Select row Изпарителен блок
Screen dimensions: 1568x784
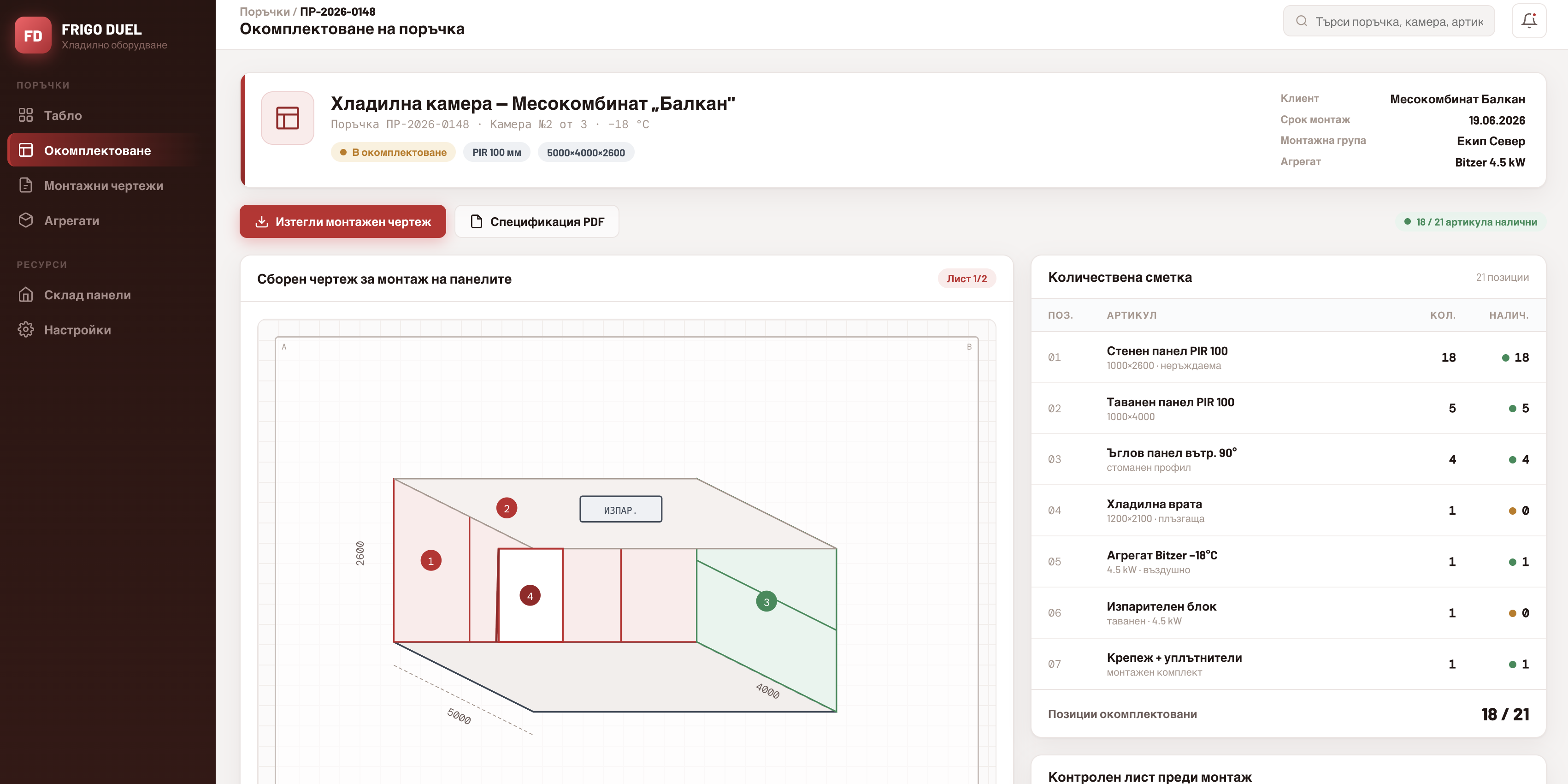pos(1288,613)
